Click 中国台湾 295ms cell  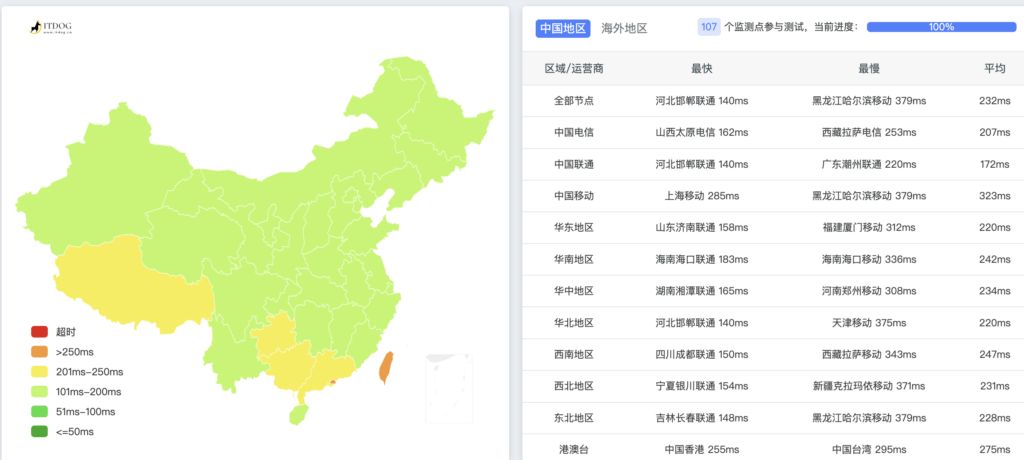[869, 450]
